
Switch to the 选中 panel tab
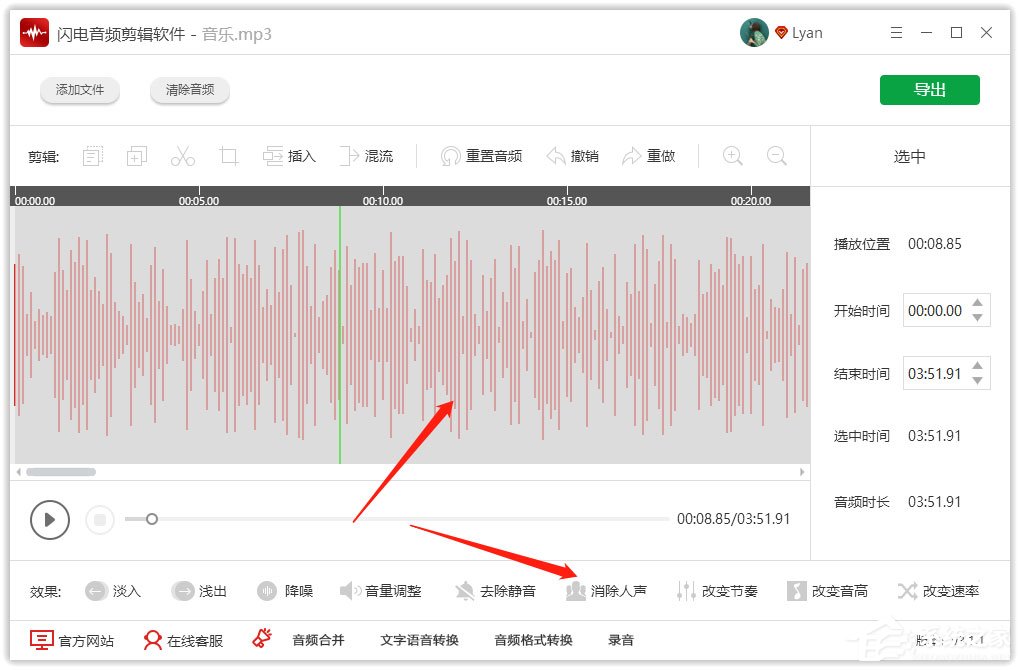click(908, 155)
